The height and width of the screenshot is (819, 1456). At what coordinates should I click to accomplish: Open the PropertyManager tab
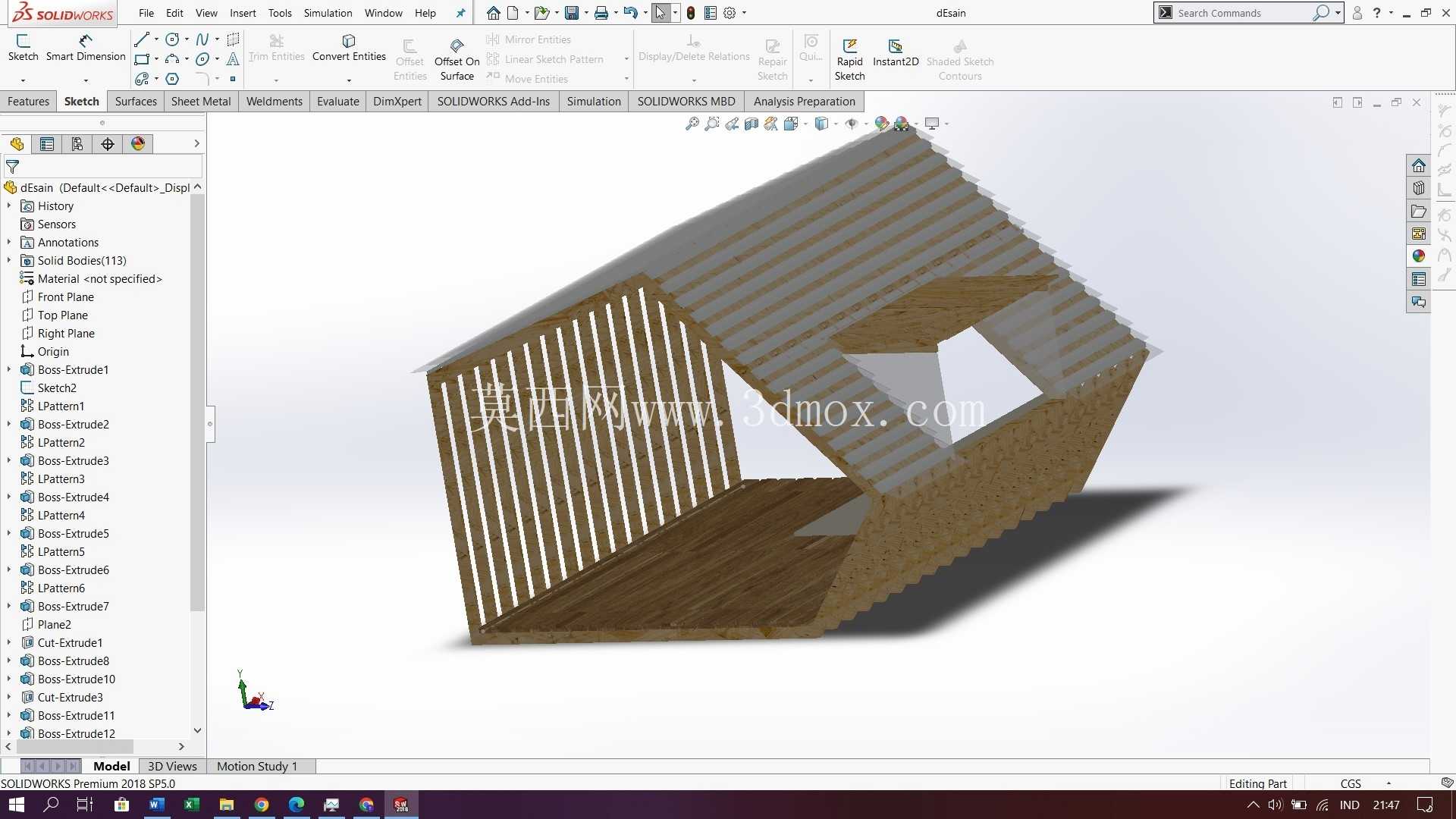[47, 144]
